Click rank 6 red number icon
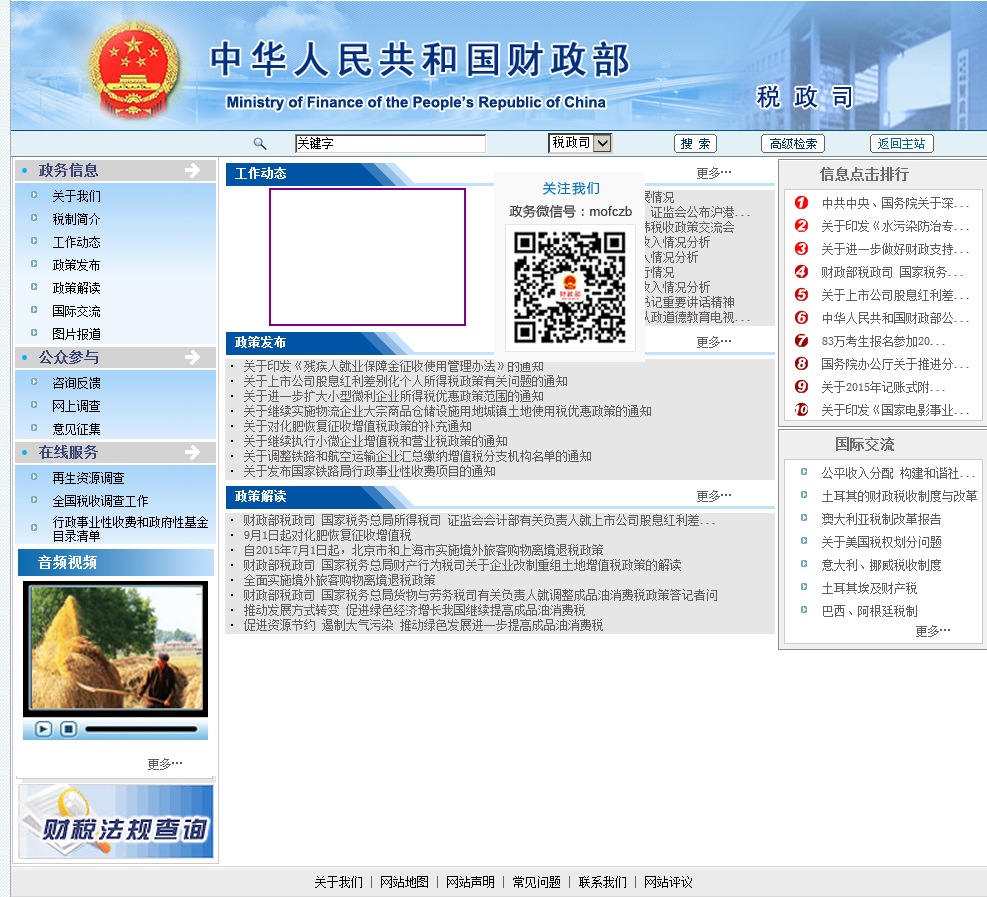This screenshot has height=897, width=987. click(x=801, y=318)
